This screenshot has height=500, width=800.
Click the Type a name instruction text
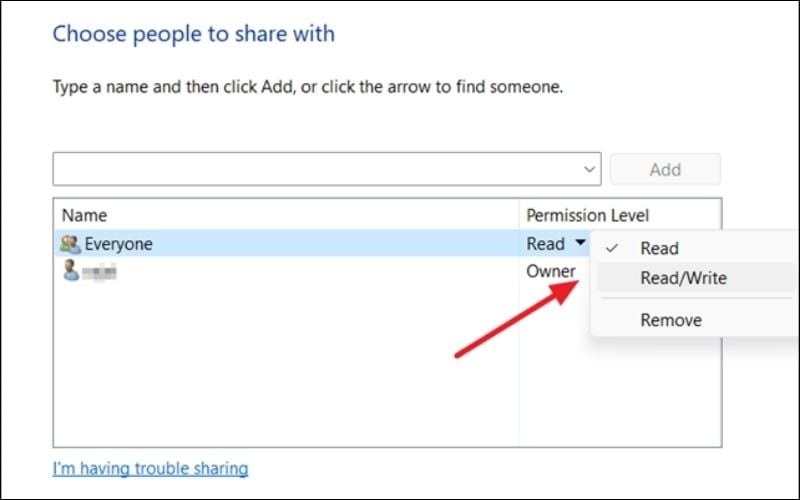click(x=307, y=87)
